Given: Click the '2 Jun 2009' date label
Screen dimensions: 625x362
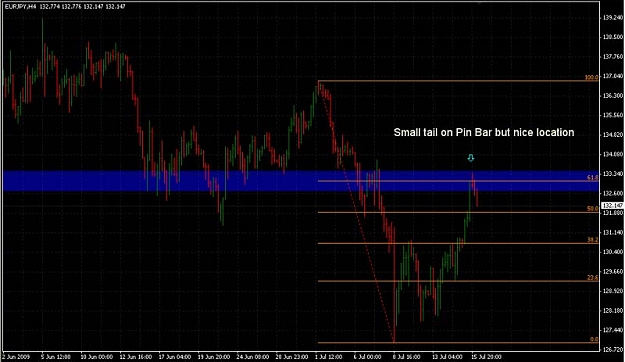Looking at the screenshot, I should pos(15,357).
